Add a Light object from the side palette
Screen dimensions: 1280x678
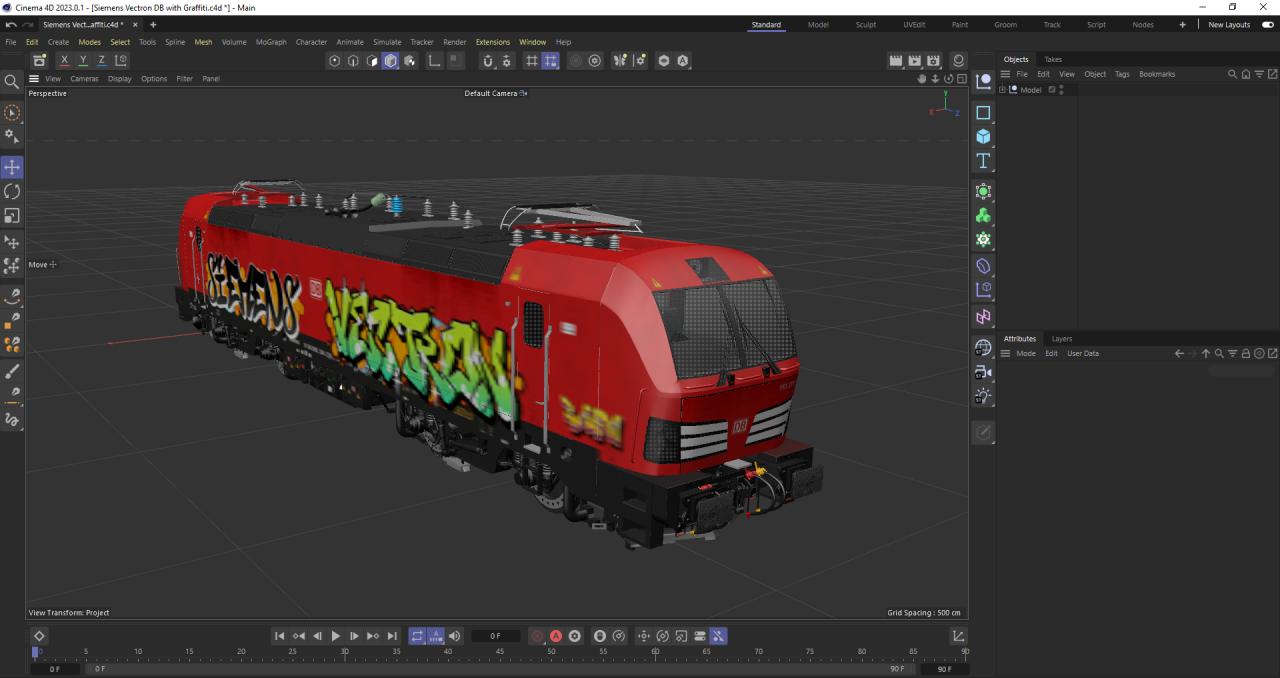[983, 396]
